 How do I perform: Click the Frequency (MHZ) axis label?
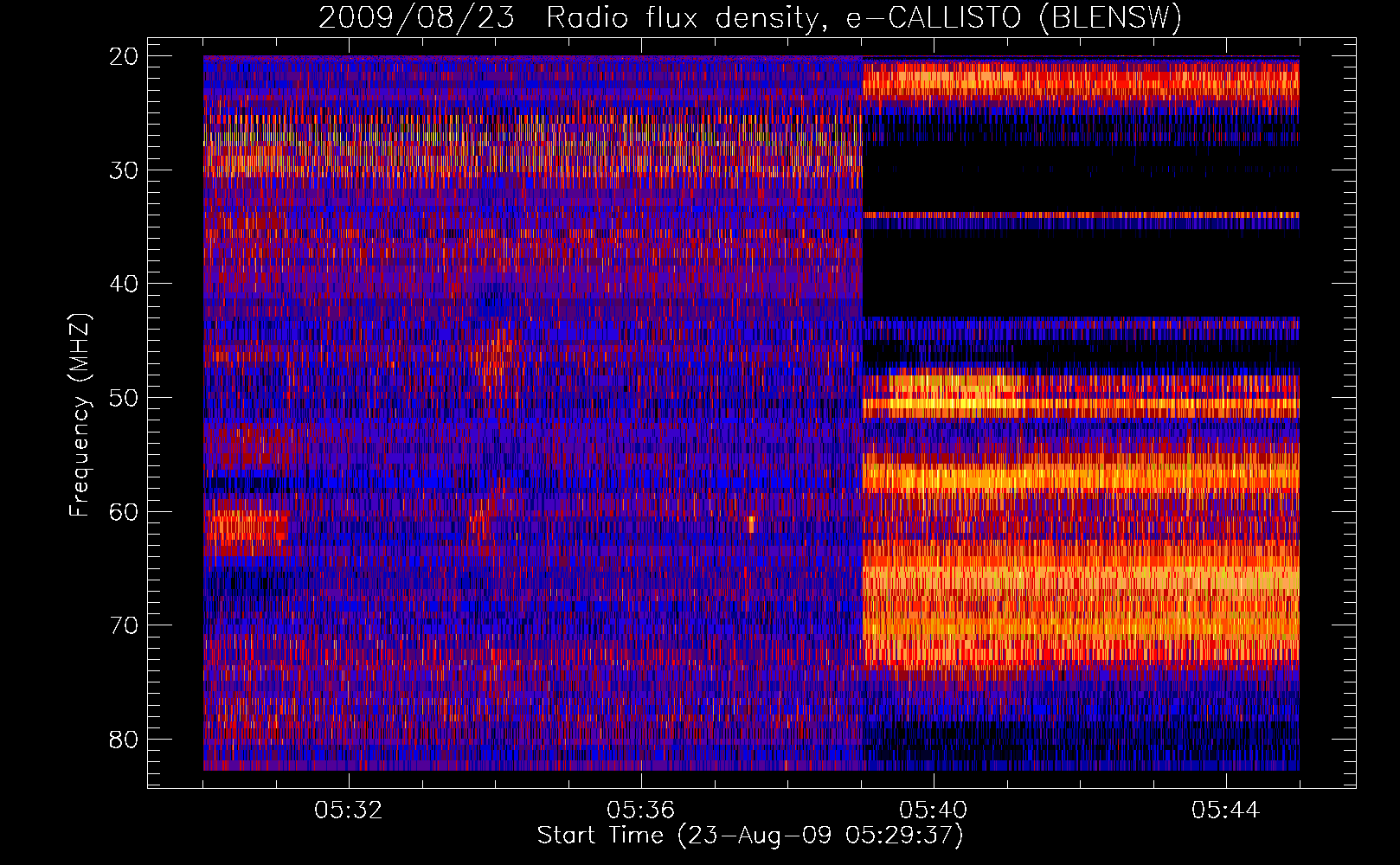(80, 415)
